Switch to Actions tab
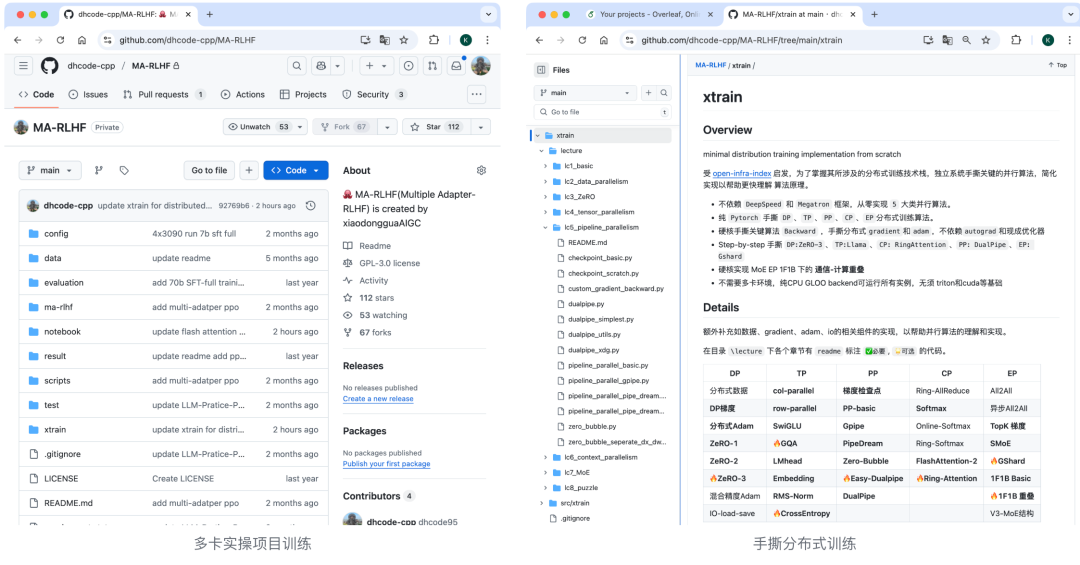The height and width of the screenshot is (565, 1080). [x=242, y=94]
